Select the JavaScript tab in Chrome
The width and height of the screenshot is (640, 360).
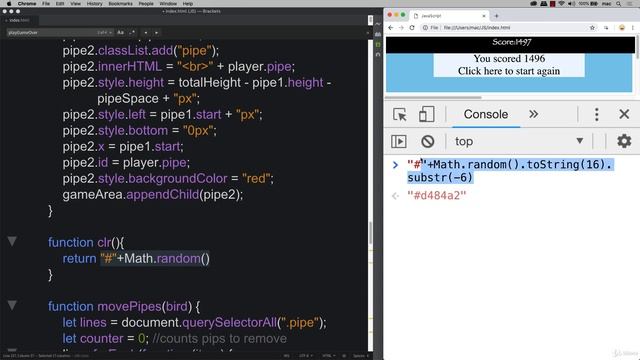[x=449, y=16]
